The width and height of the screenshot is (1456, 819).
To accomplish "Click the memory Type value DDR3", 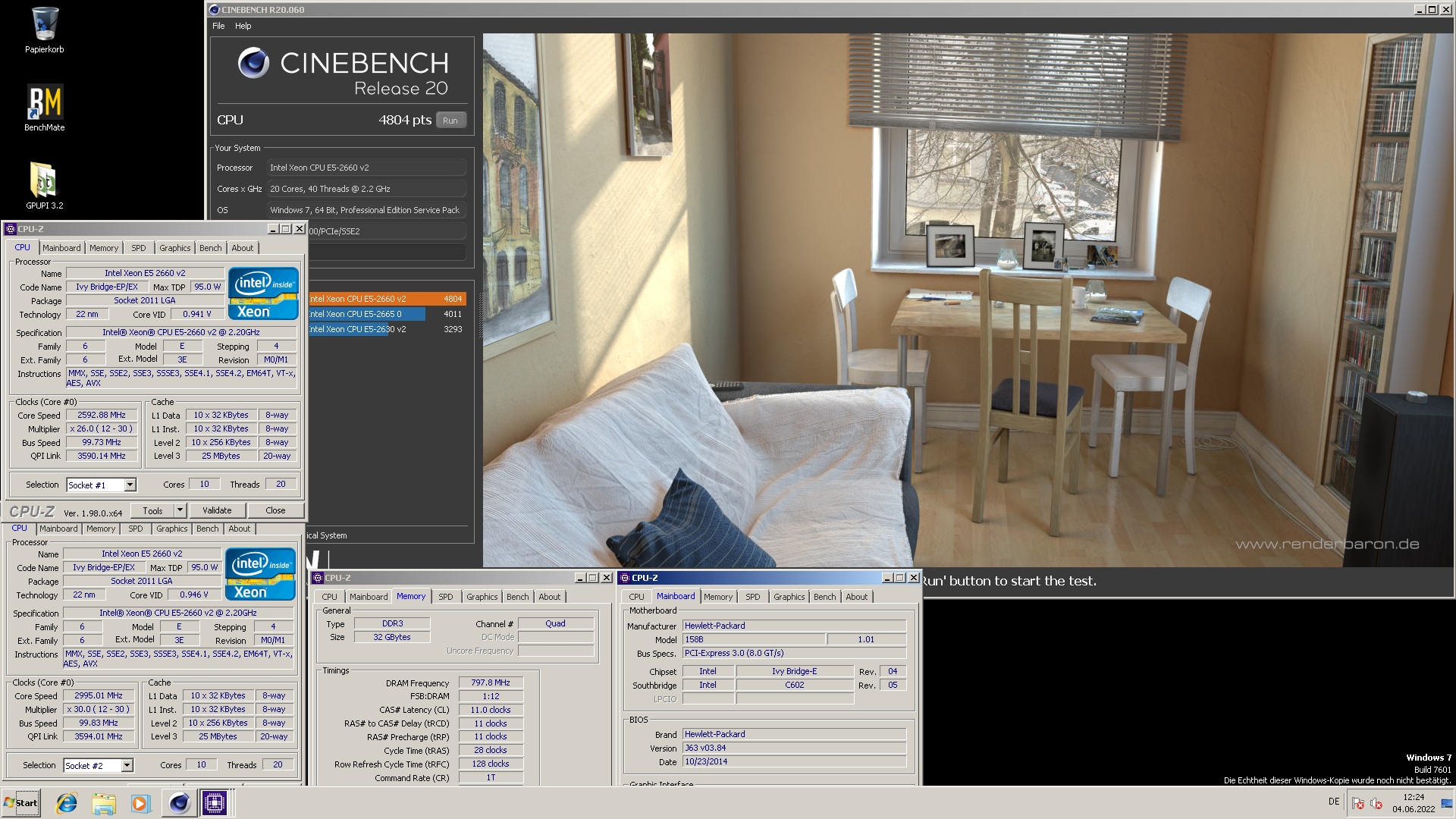I will click(x=392, y=623).
